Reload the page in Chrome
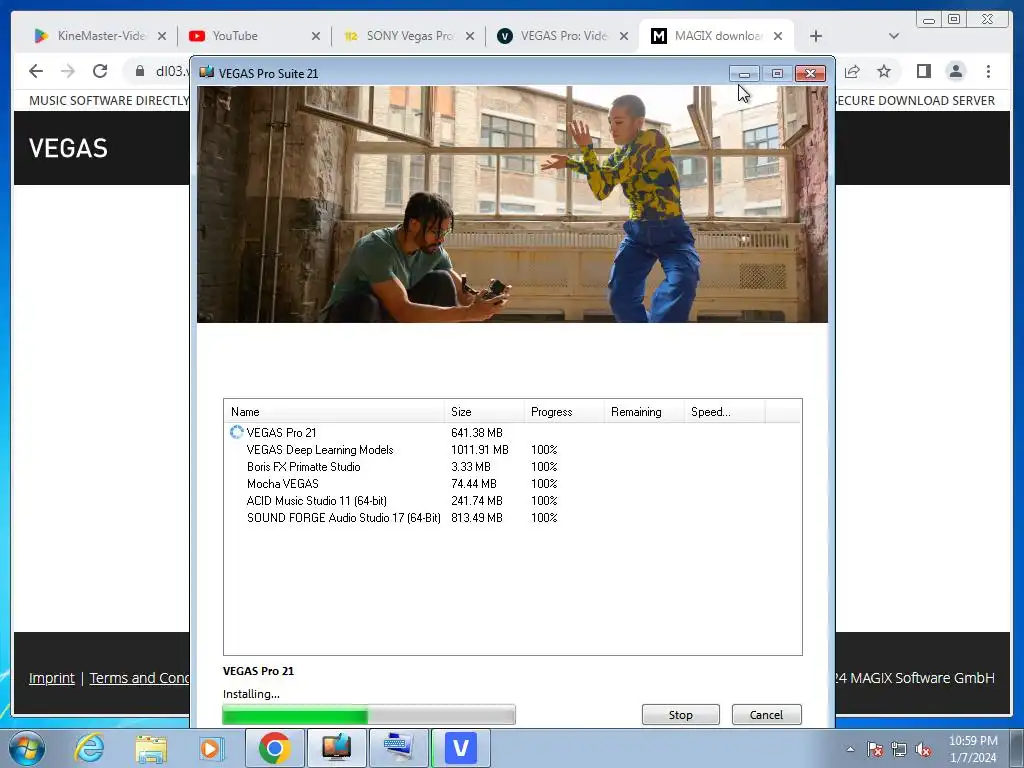The width and height of the screenshot is (1024, 768). coord(100,71)
